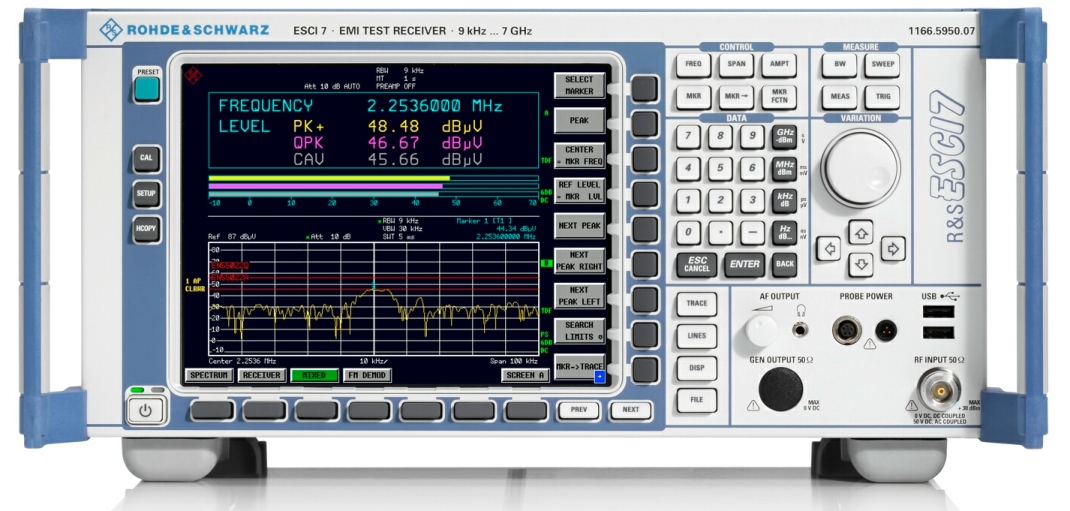
Task: Go to previous softkey menu with PREV
Action: (x=578, y=410)
